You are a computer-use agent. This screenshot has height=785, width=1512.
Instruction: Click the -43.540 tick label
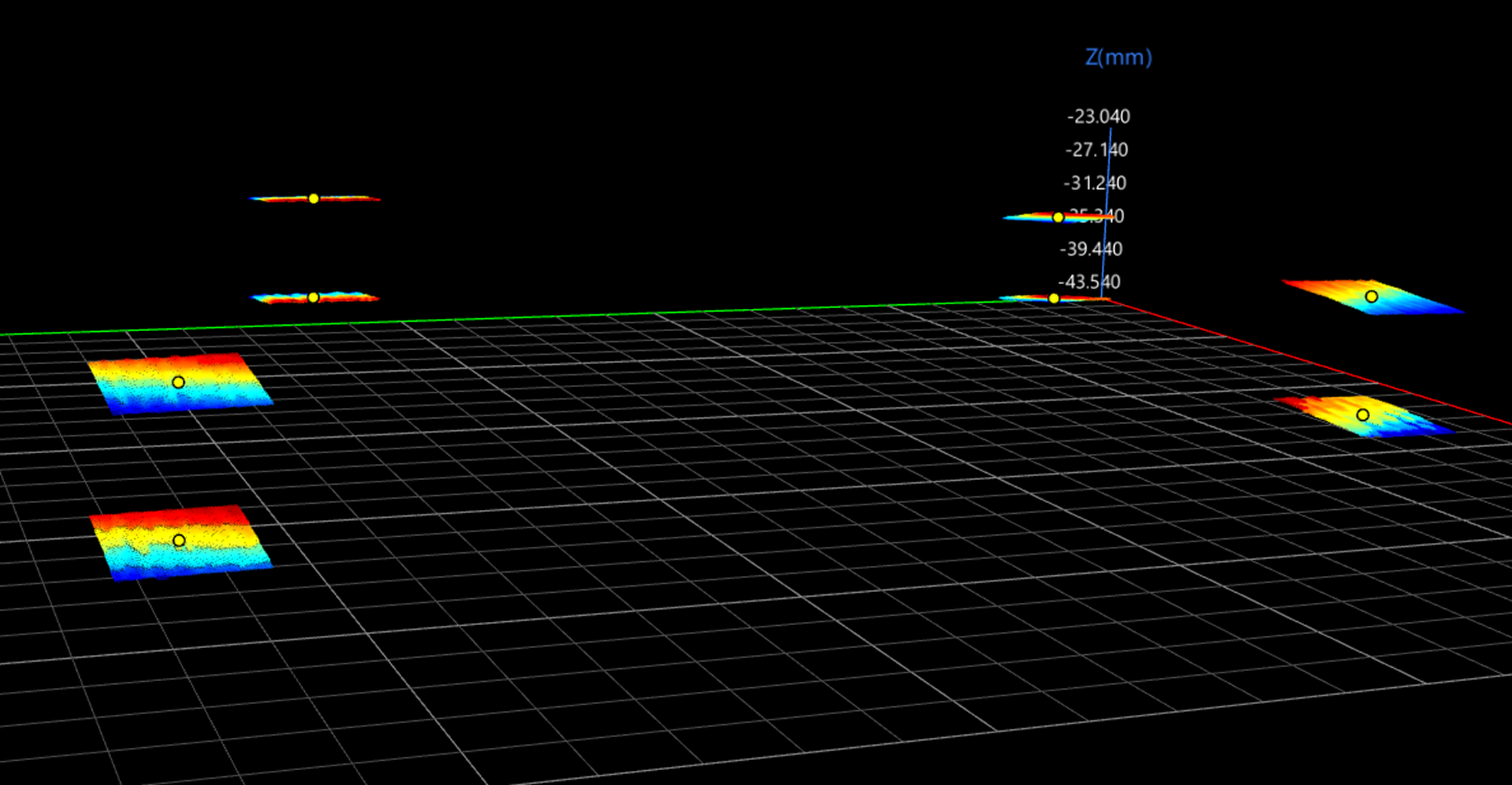(x=1088, y=281)
